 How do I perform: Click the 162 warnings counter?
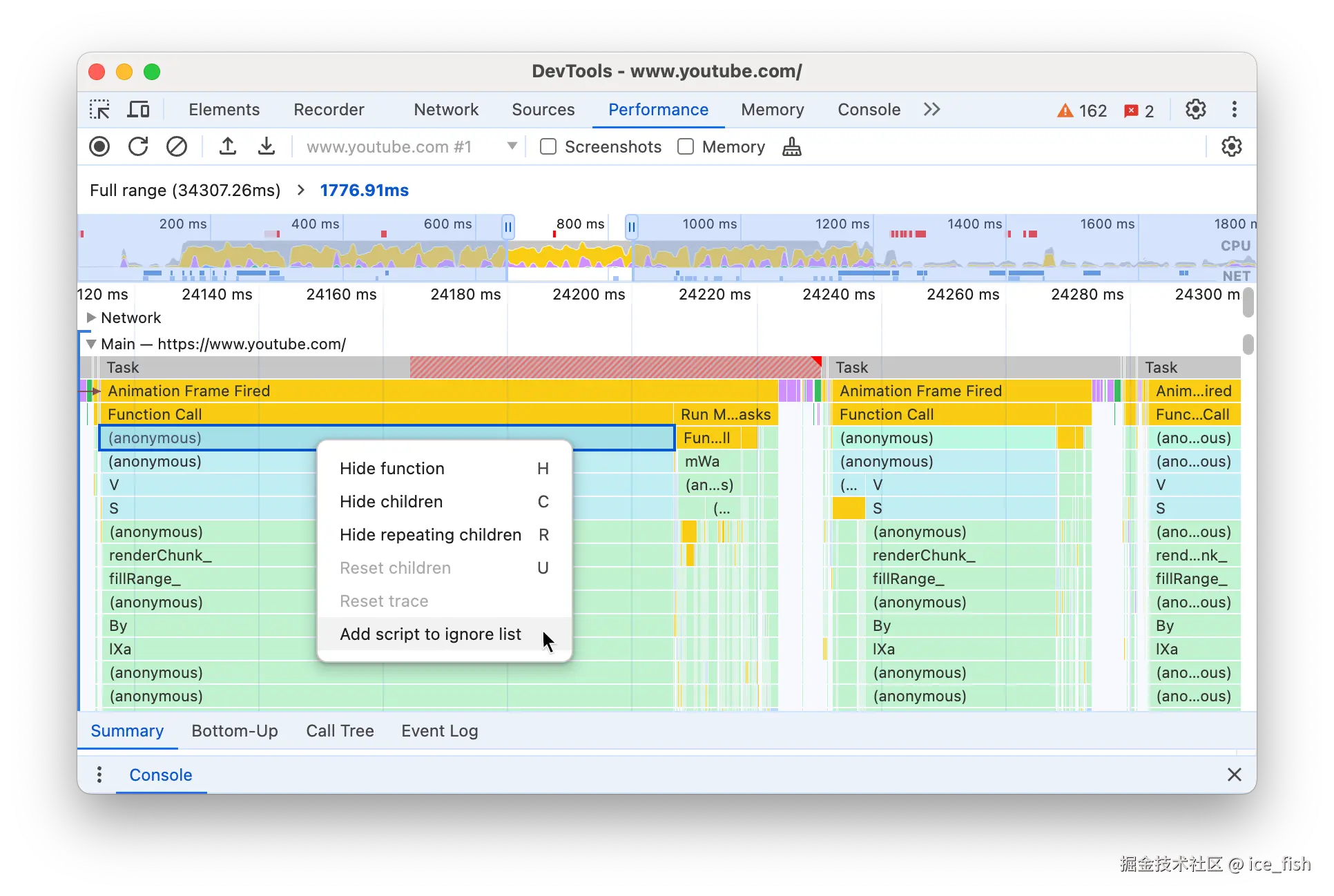(x=1082, y=110)
